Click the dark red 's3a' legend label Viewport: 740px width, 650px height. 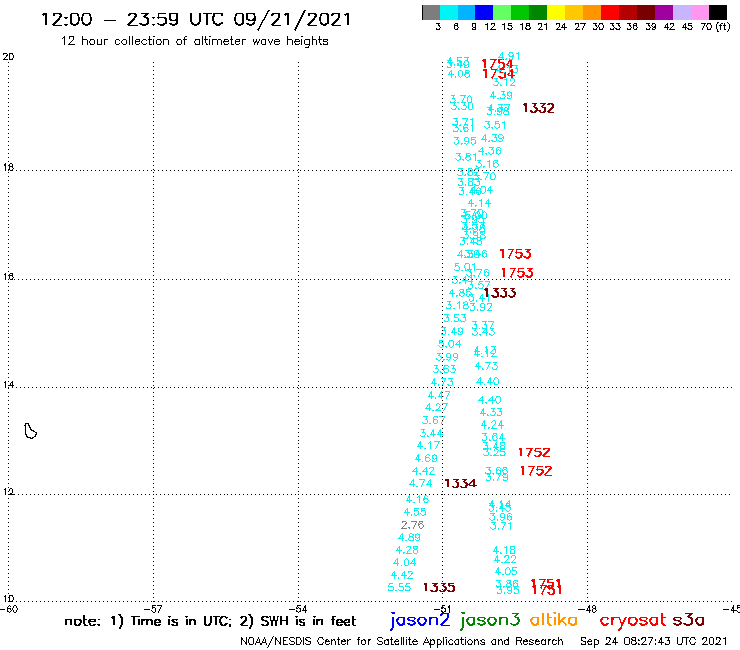coord(688,620)
